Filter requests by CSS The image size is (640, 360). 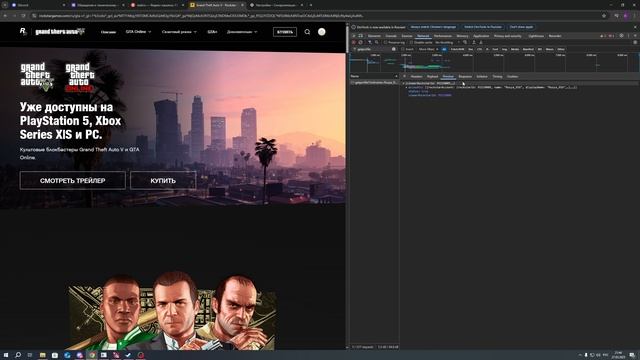point(479,49)
